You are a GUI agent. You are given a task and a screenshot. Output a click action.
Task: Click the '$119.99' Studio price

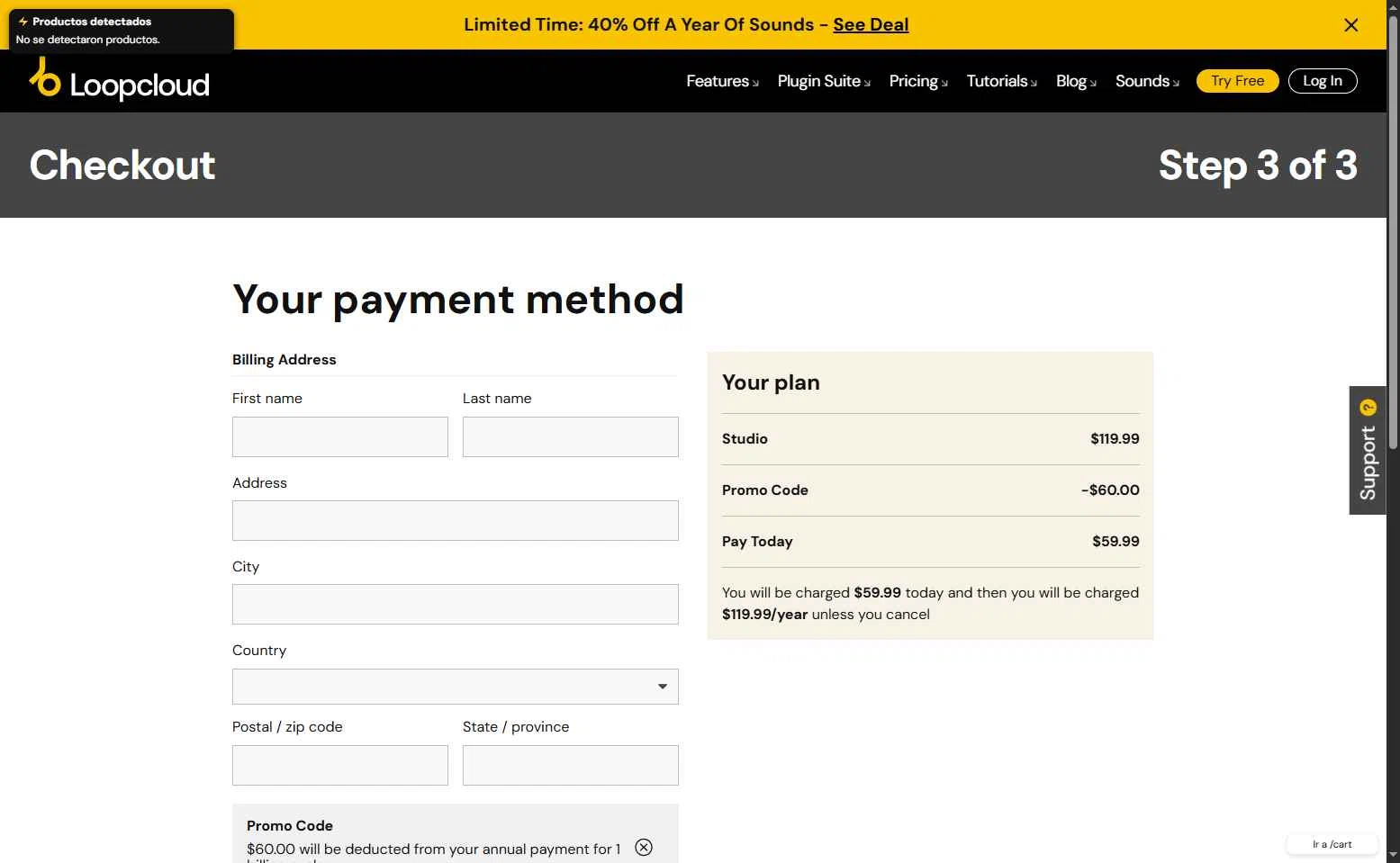tap(1115, 439)
